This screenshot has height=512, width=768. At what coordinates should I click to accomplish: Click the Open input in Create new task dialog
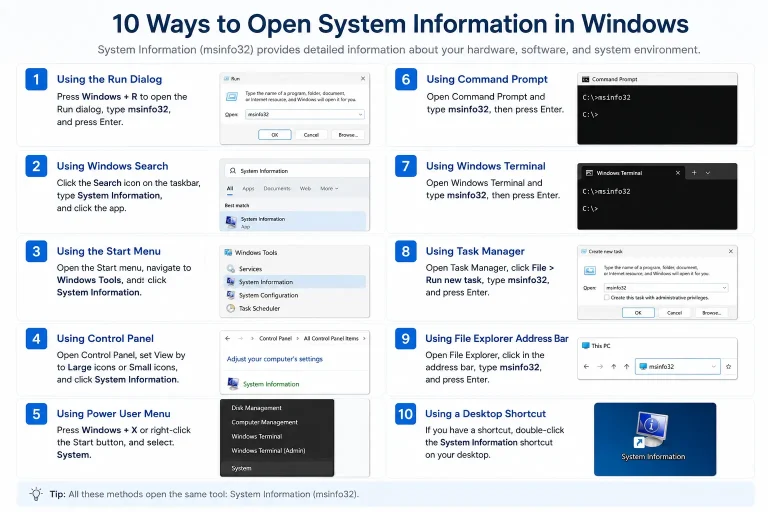tap(666, 288)
